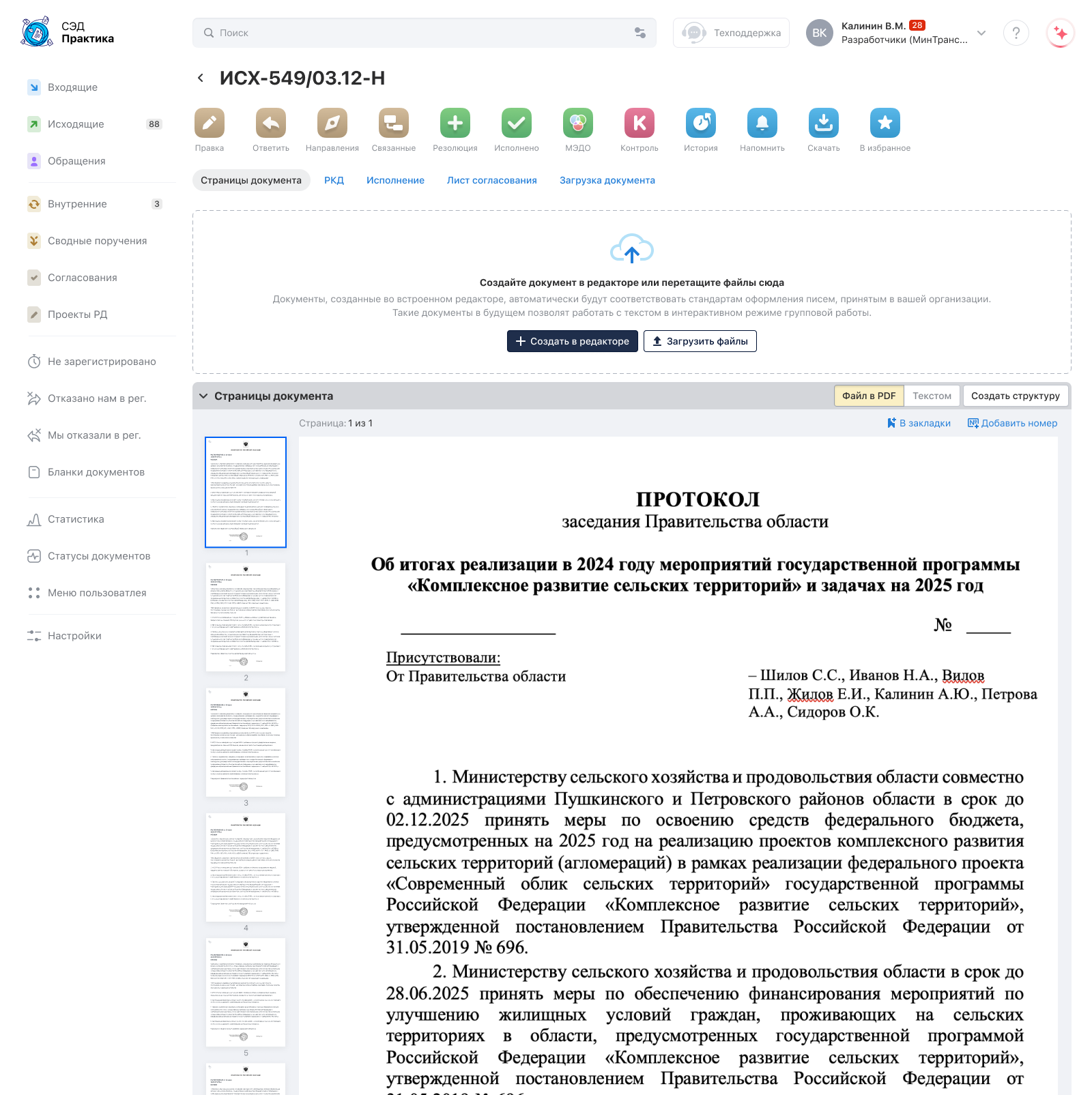Mark document with the Исполнено checkmark icon

(x=517, y=123)
